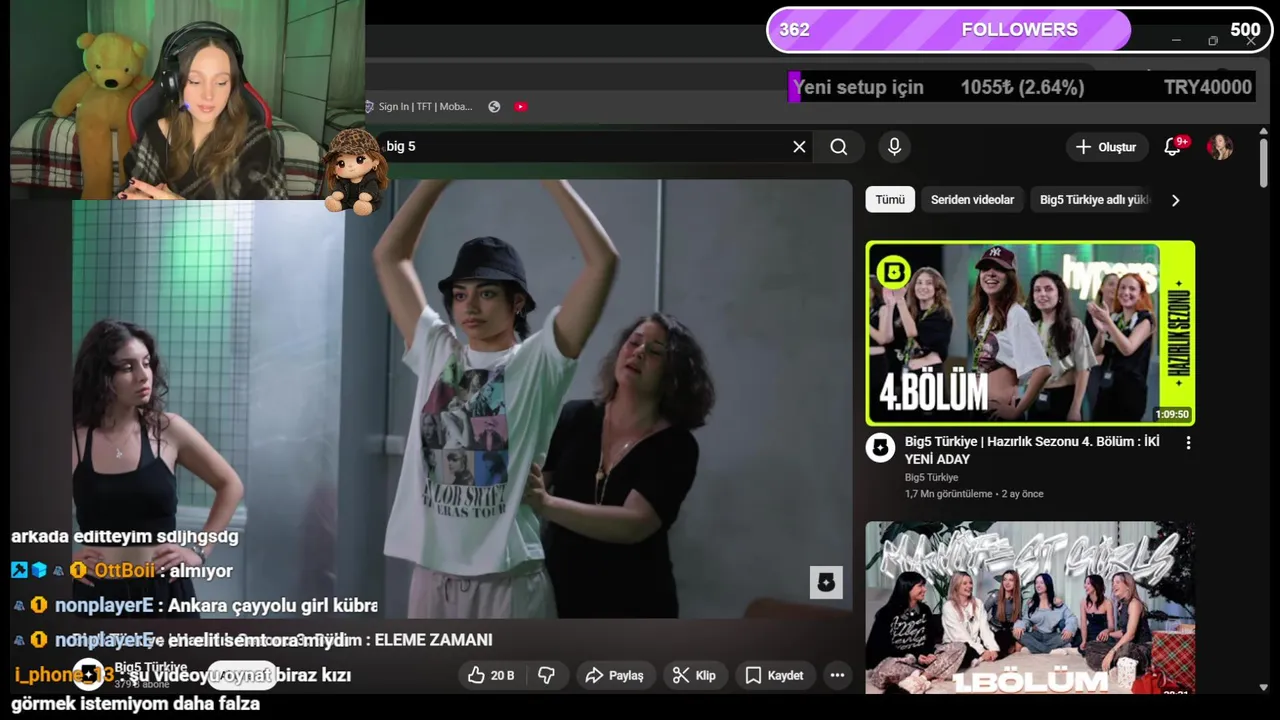This screenshot has height=720, width=1280.
Task: Select the Seriden videolar chip
Action: [x=972, y=200]
